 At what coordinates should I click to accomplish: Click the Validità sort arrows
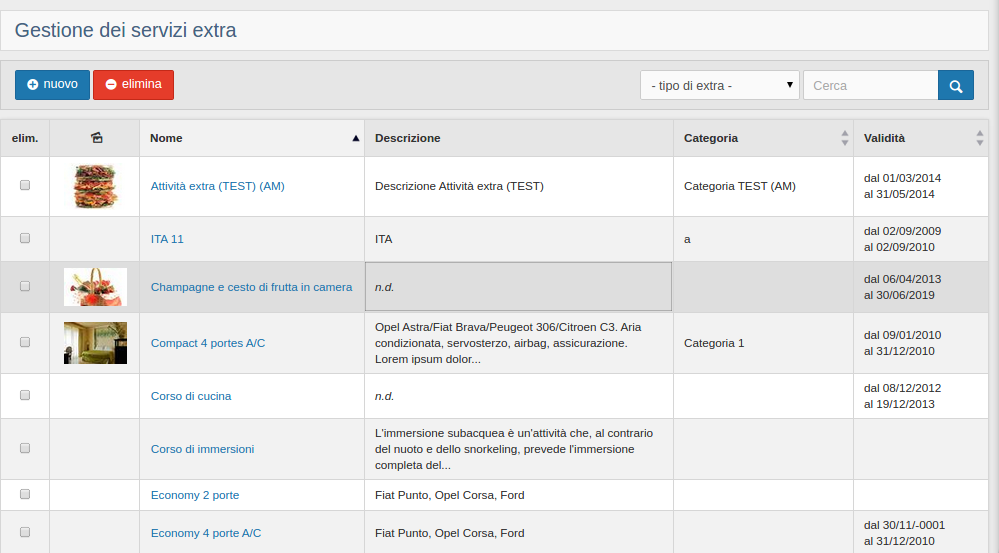click(x=979, y=138)
